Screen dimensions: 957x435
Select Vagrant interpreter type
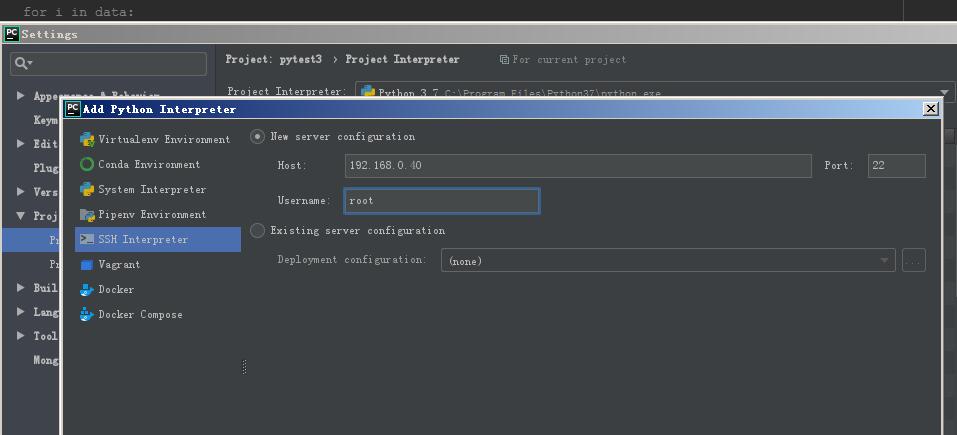pos(157,264)
